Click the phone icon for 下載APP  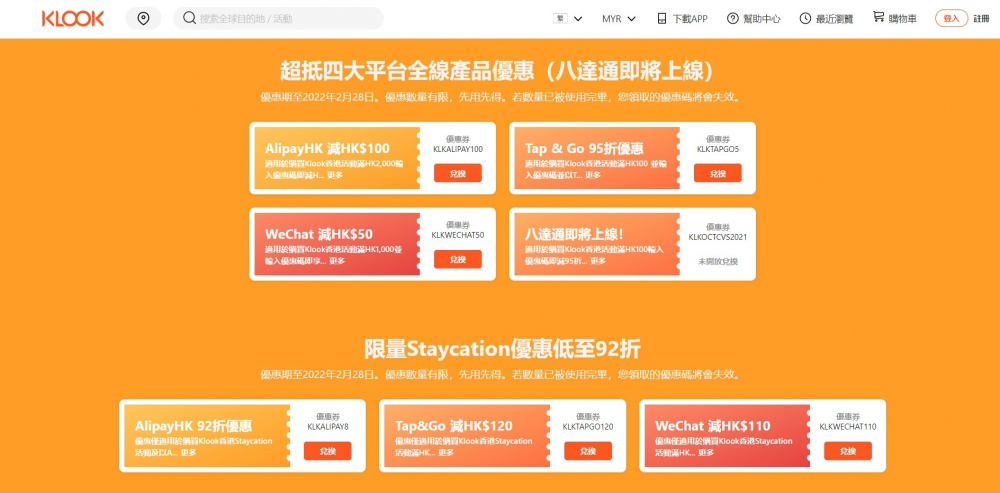(662, 18)
